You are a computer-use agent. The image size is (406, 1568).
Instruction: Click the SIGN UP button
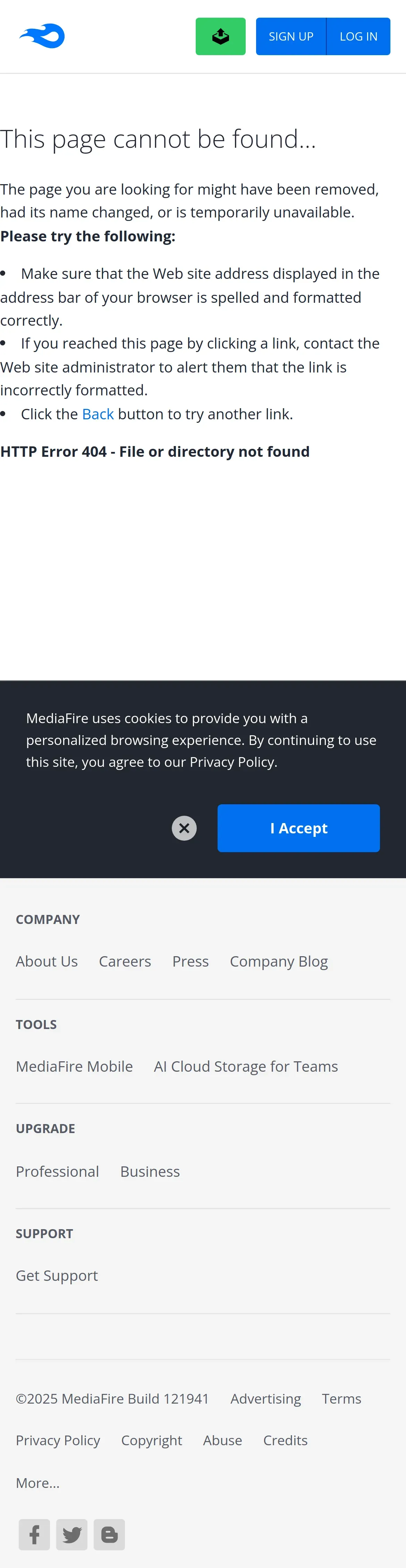pyautogui.click(x=291, y=36)
